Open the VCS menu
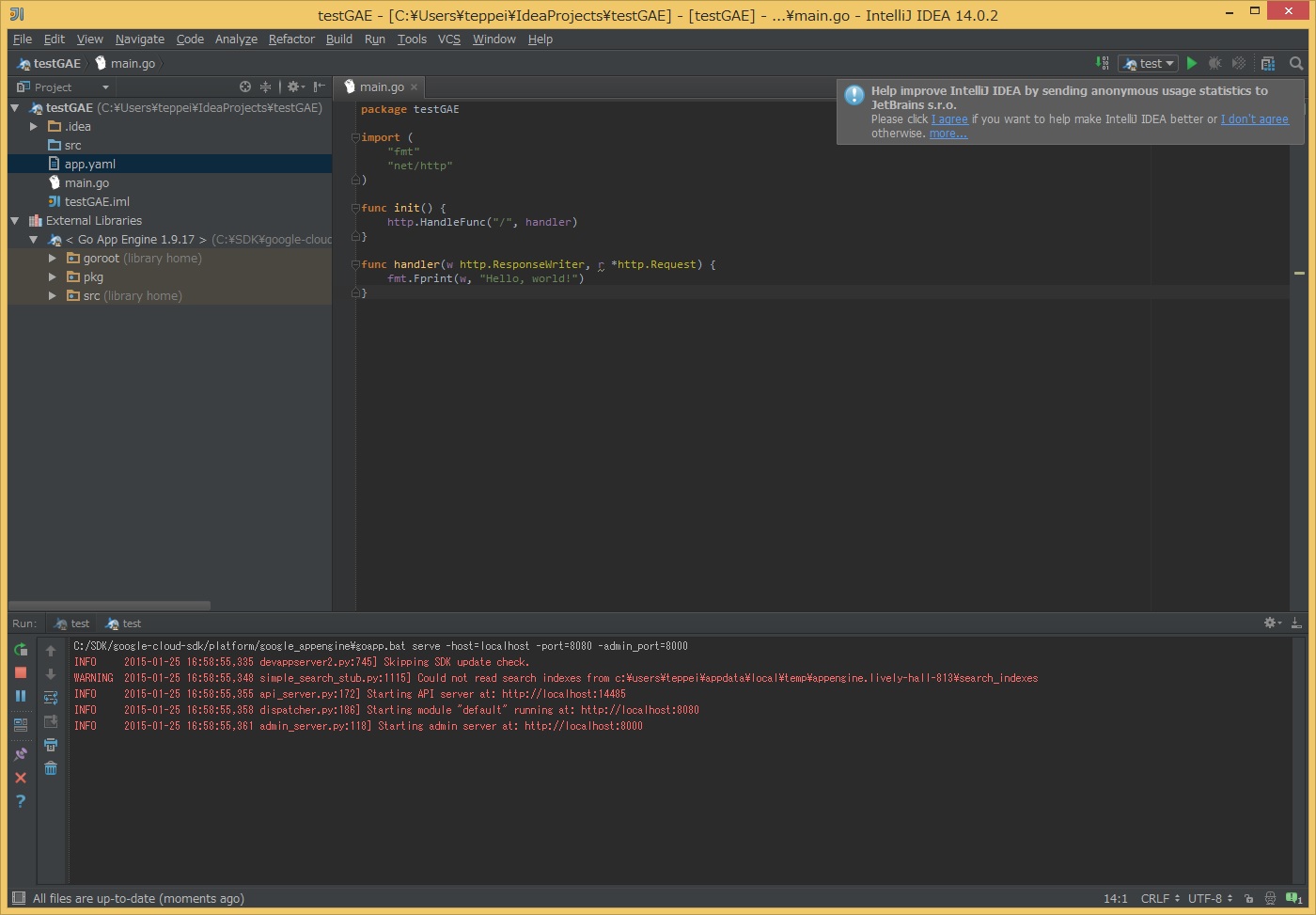Screen dimensions: 1316x915 pyautogui.click(x=449, y=39)
